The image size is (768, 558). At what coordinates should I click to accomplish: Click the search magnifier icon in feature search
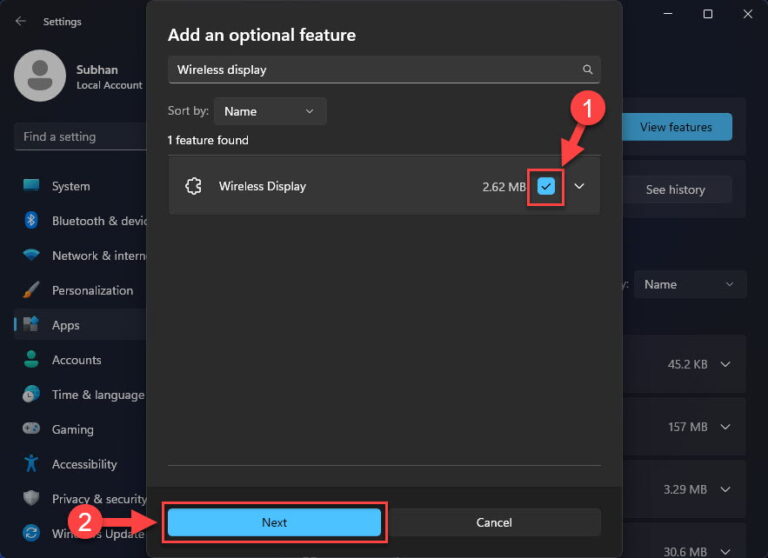pyautogui.click(x=588, y=70)
